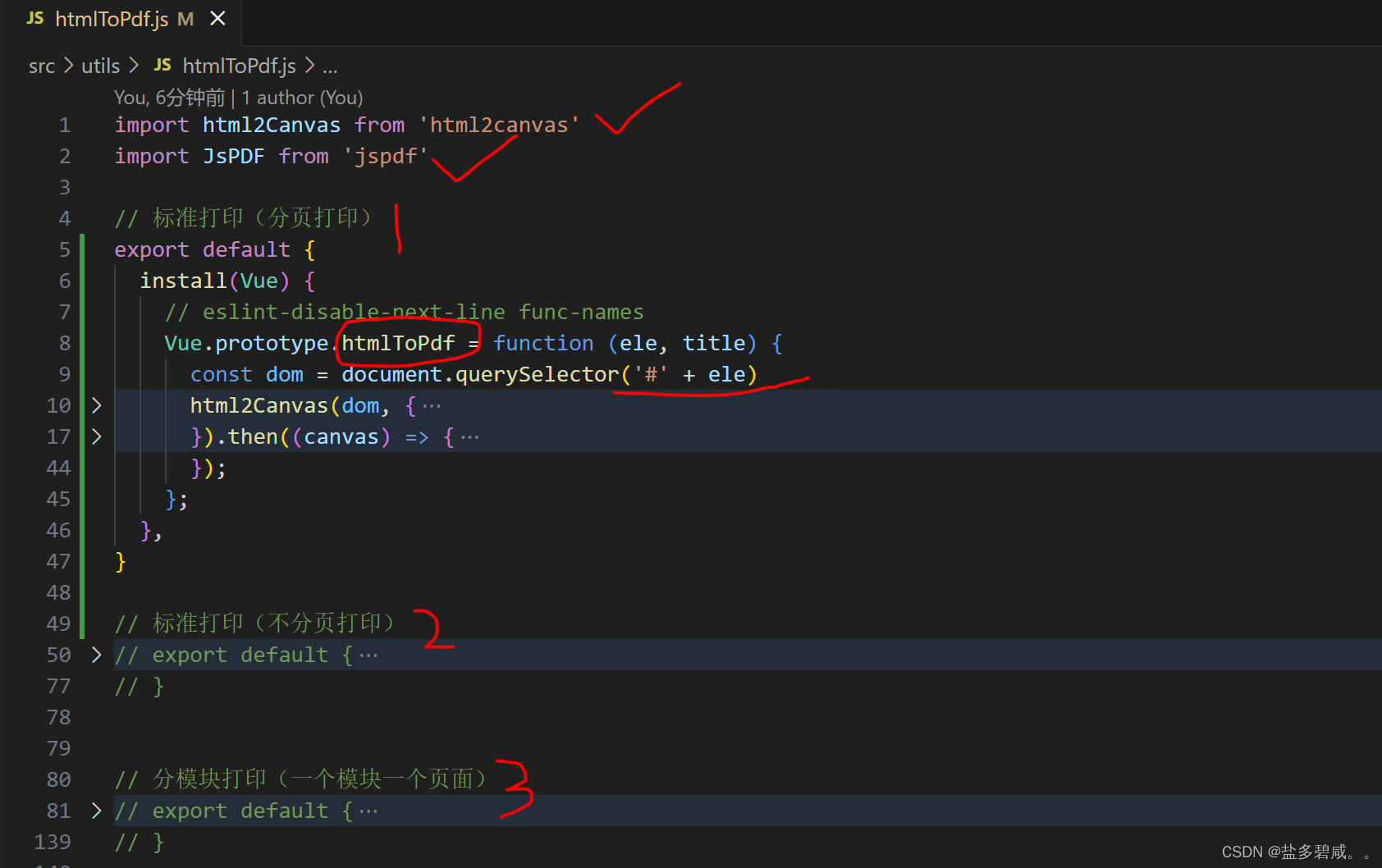Open the utils breadcrumb segment

[x=100, y=66]
